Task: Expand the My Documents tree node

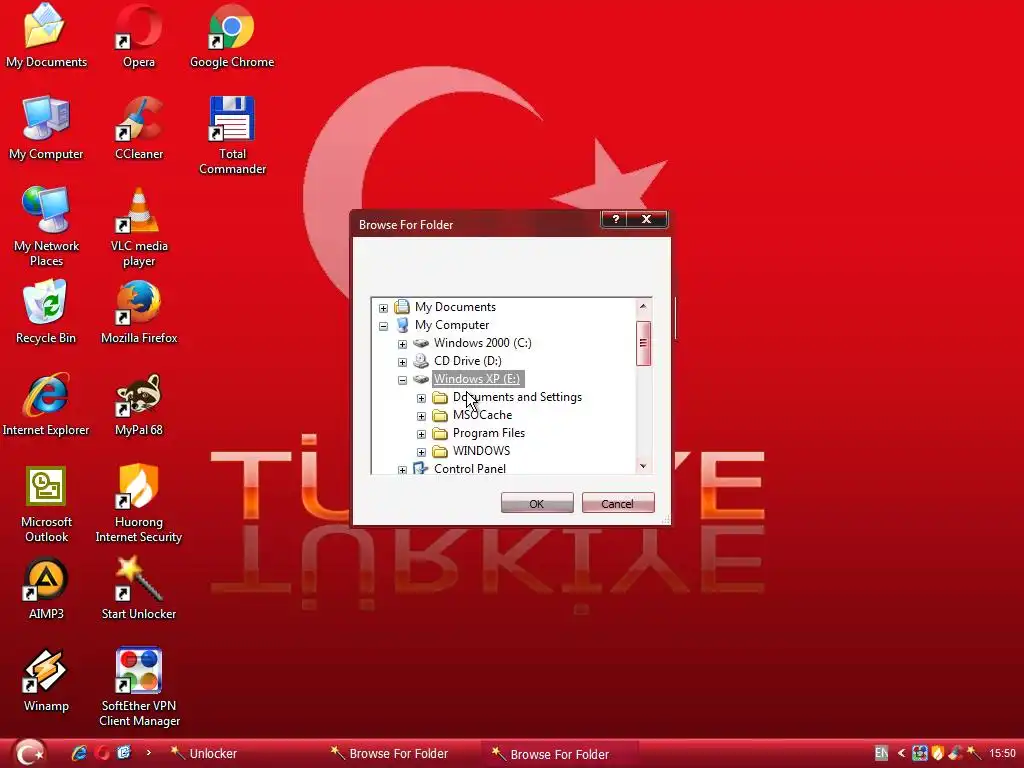Action: tap(383, 308)
